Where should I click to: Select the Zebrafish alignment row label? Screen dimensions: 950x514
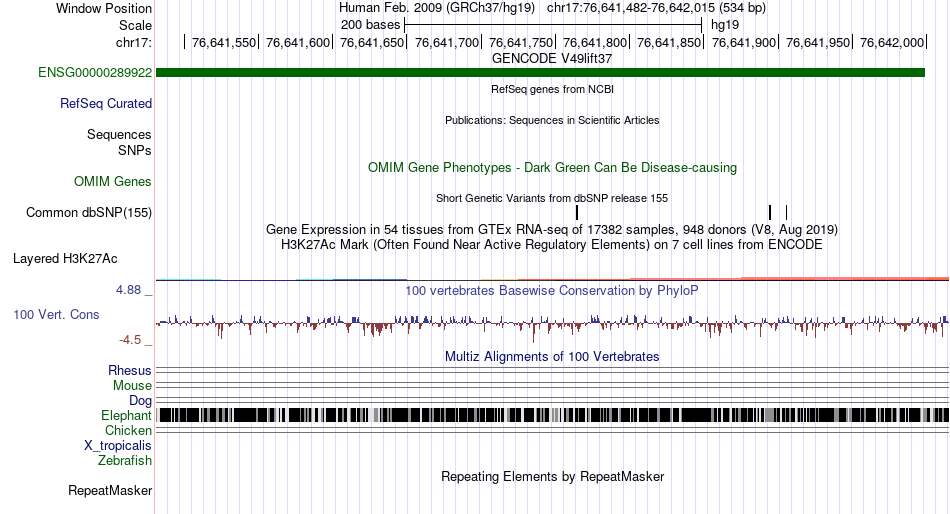125,461
